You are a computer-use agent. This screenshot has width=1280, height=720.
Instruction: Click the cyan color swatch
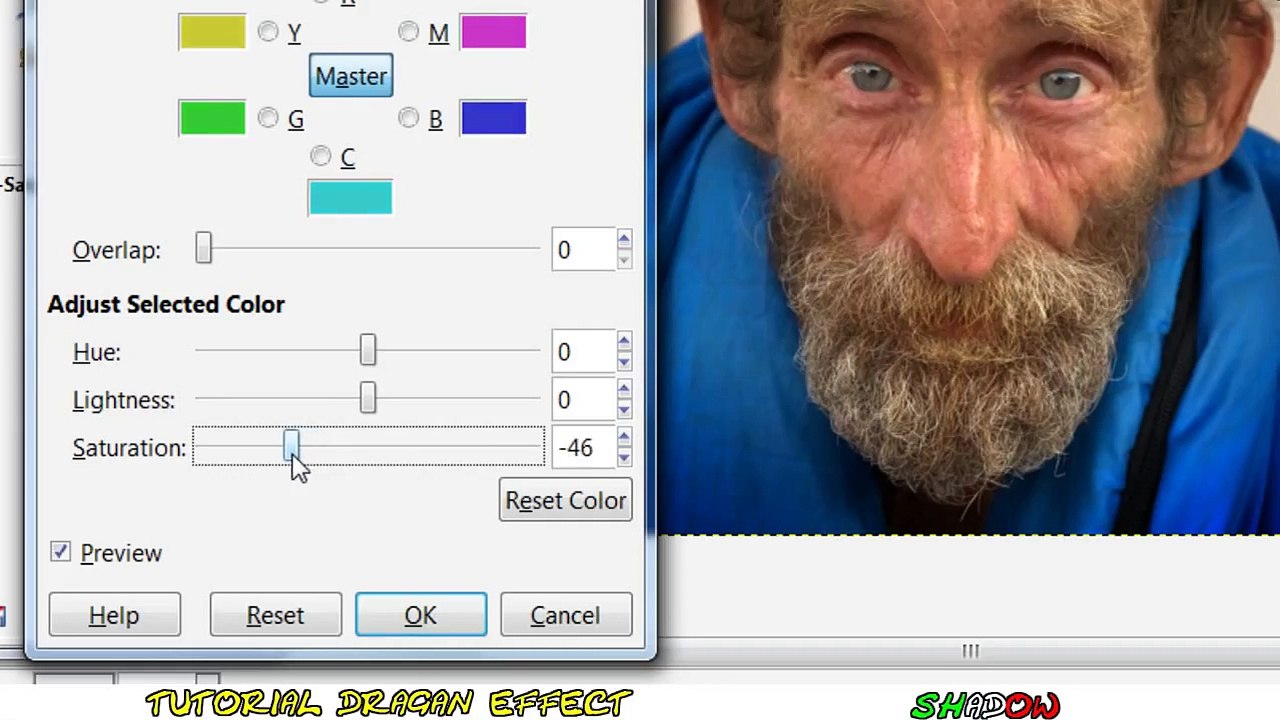350,197
